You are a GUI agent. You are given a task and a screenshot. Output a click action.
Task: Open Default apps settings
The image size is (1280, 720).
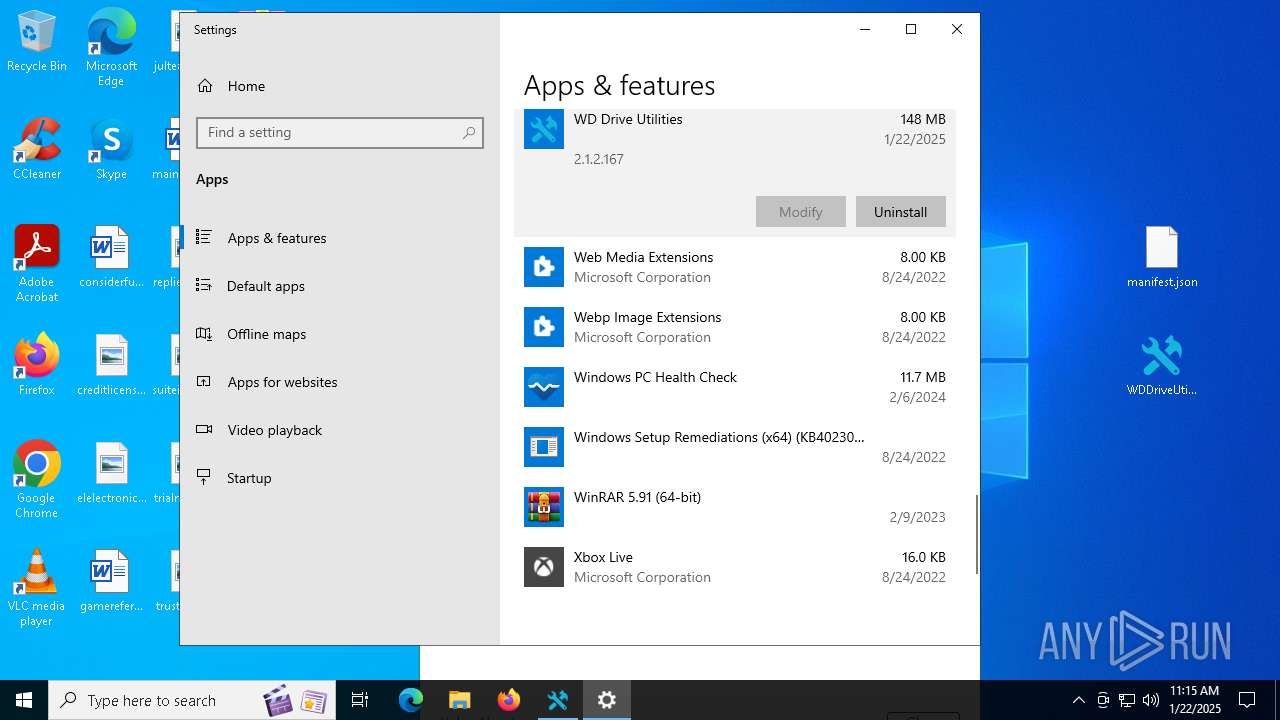(x=340, y=286)
